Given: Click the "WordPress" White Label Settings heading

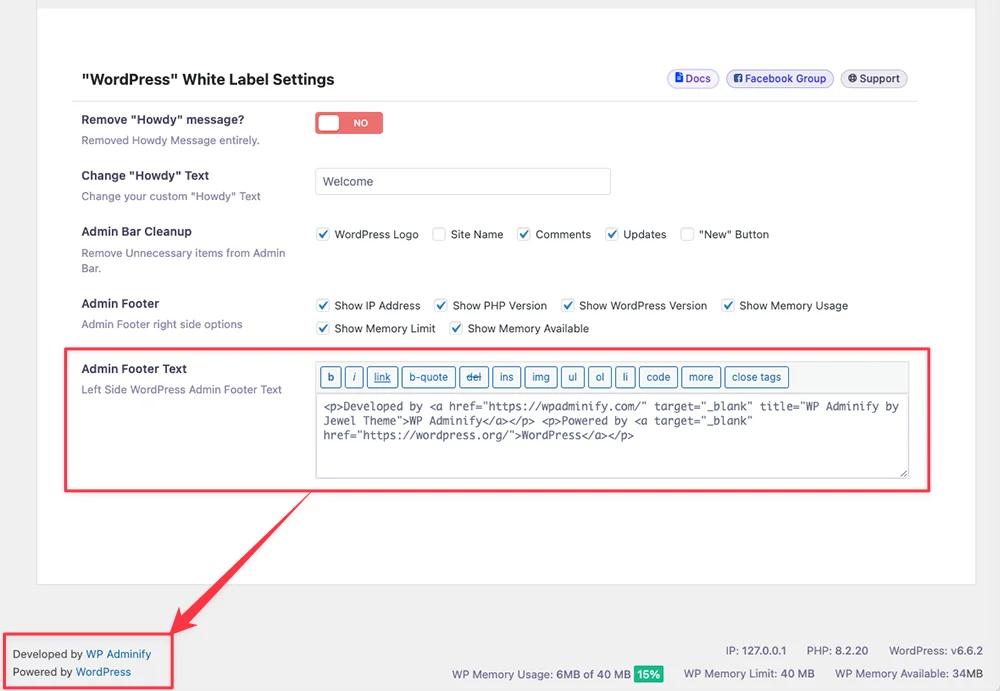Looking at the screenshot, I should (x=208, y=79).
